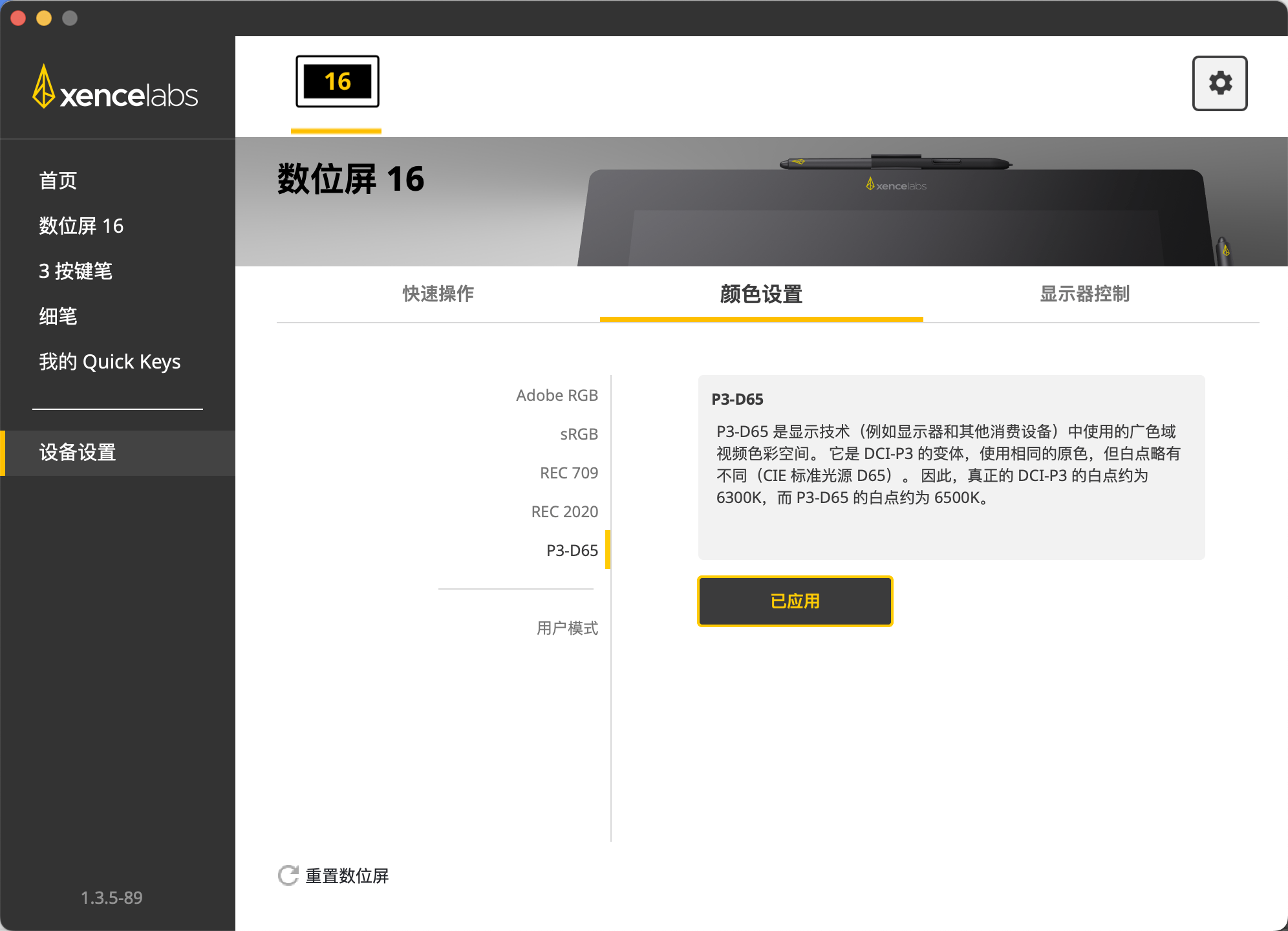Click 重置数位屏 reset link
This screenshot has height=931, width=1288.
[x=347, y=875]
